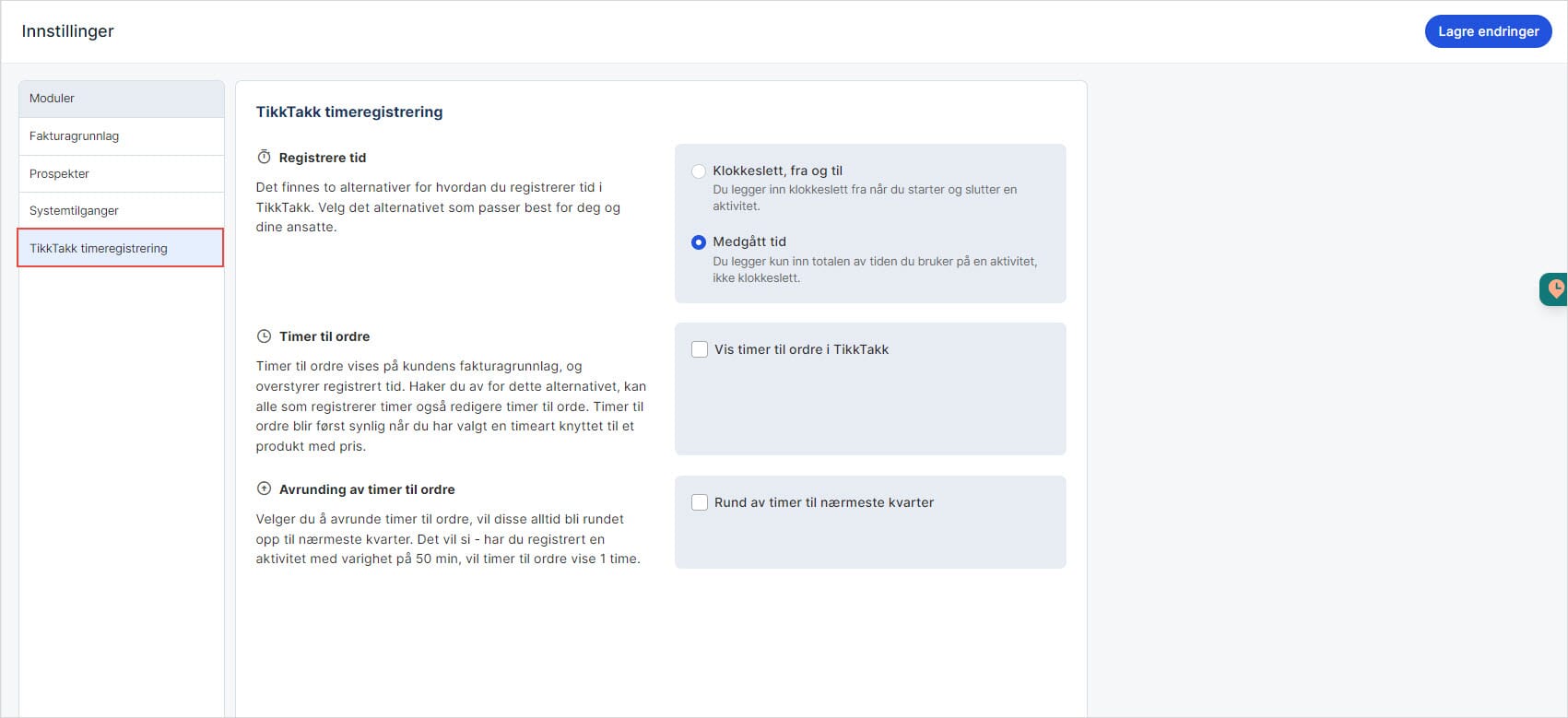The height and width of the screenshot is (718, 1568).
Task: Click the stopwatch icon beside Registrere tid
Action: point(264,158)
